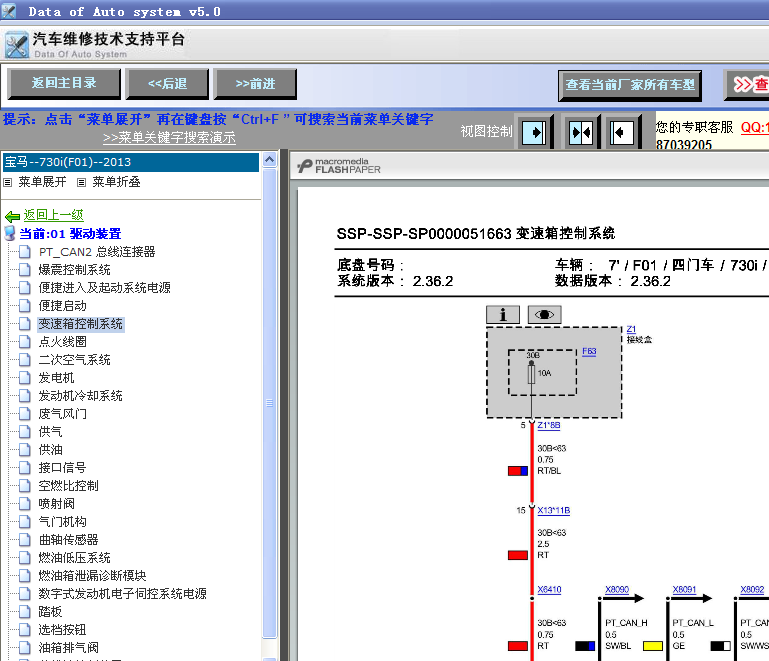This screenshot has width=769, height=661.
Task: Click the info 'i' button in diagram
Action: [503, 314]
